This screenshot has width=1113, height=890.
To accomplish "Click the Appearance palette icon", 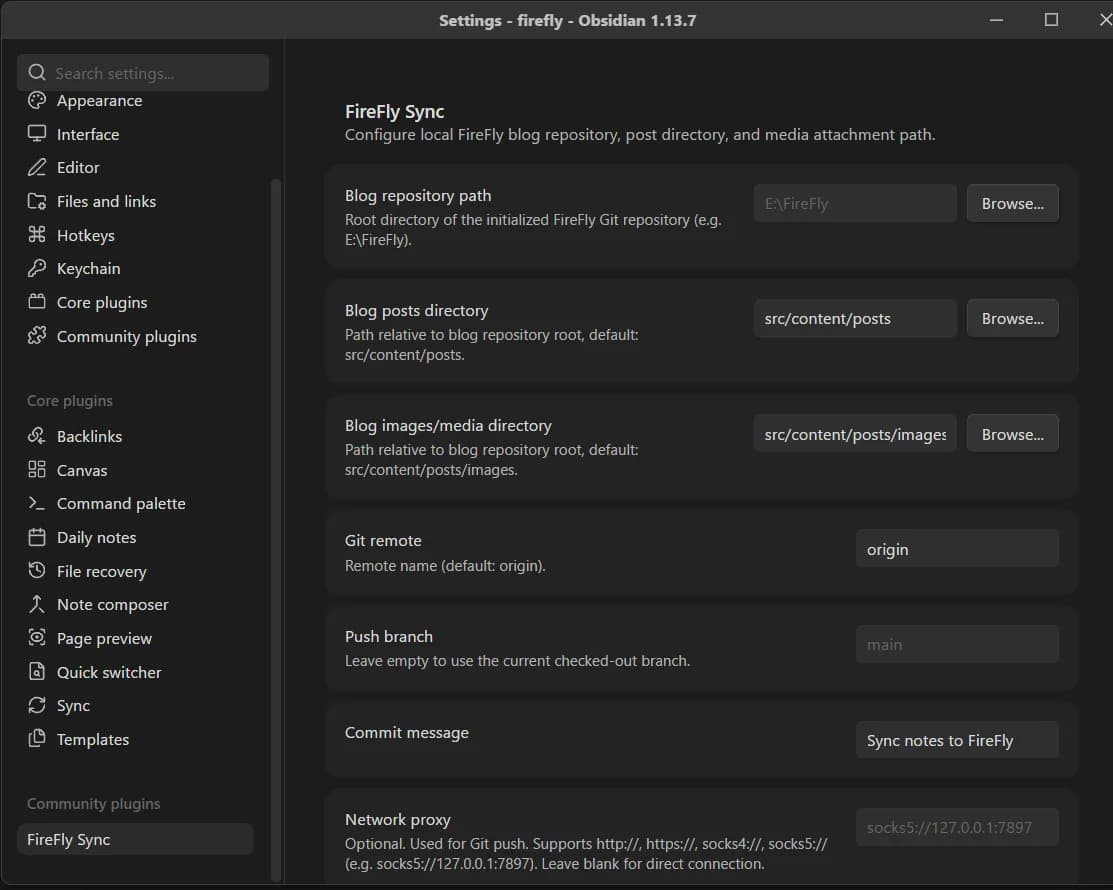I will click(37, 101).
